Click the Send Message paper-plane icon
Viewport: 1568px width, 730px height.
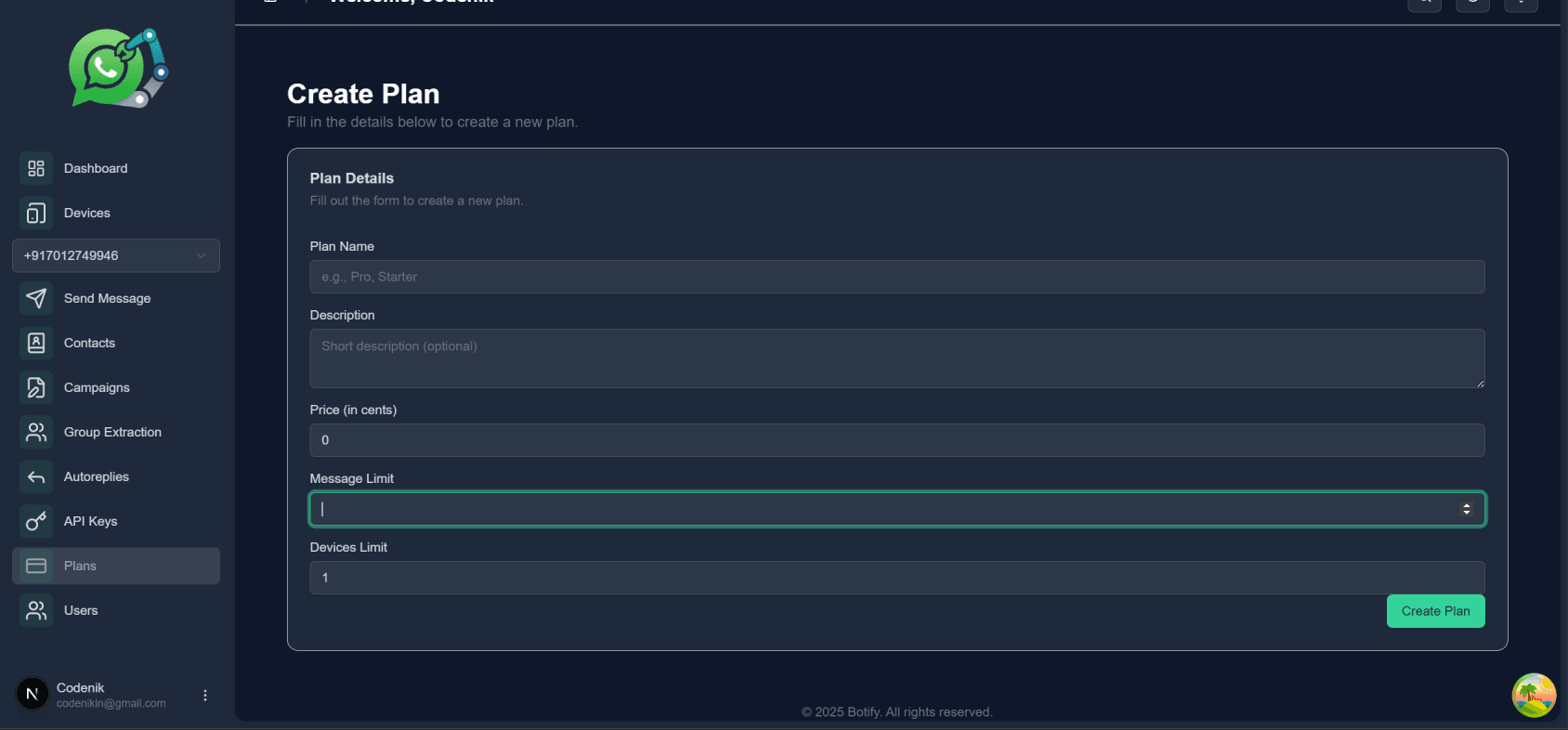(x=36, y=298)
